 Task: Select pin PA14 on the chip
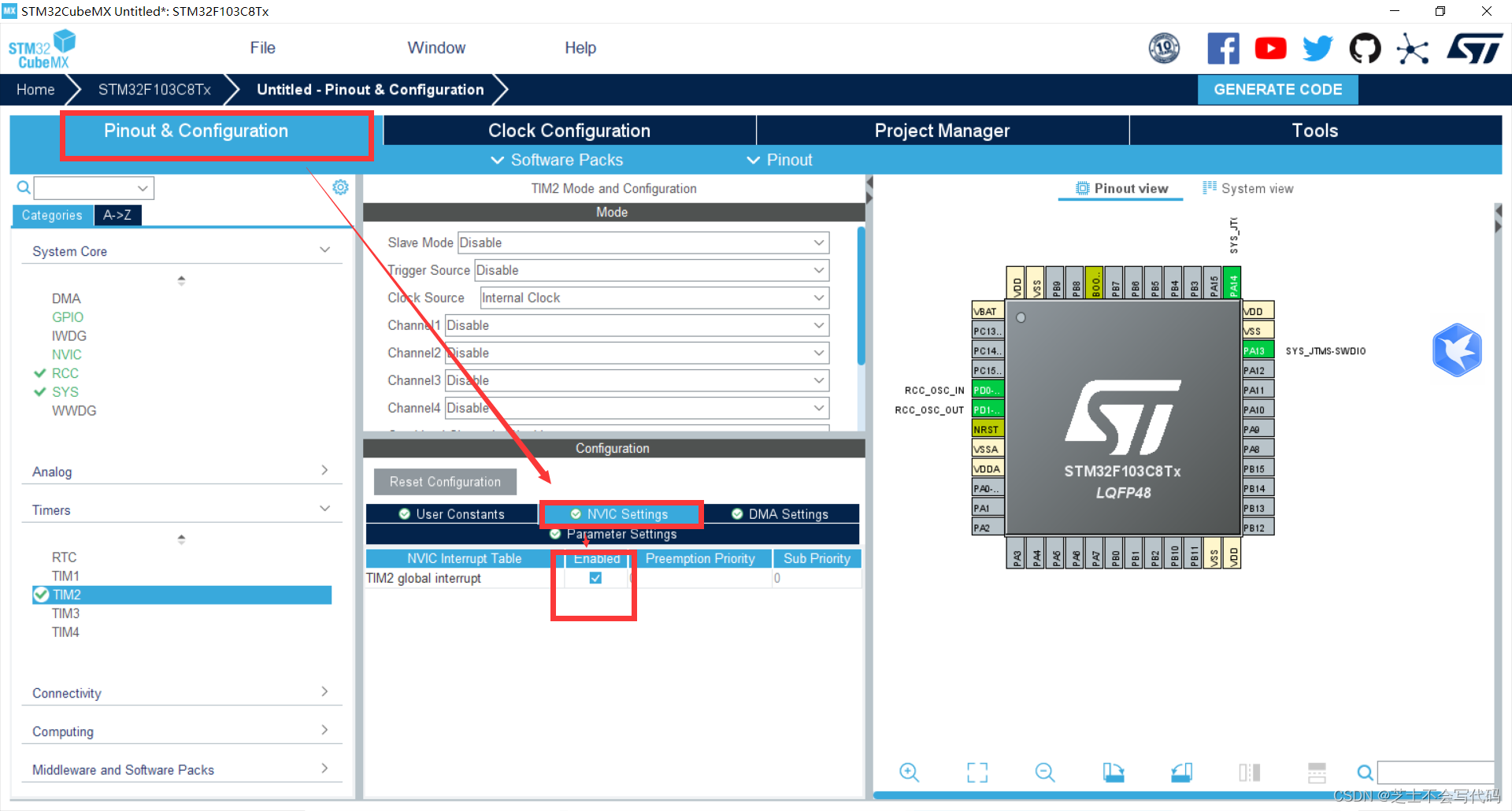tap(1233, 282)
